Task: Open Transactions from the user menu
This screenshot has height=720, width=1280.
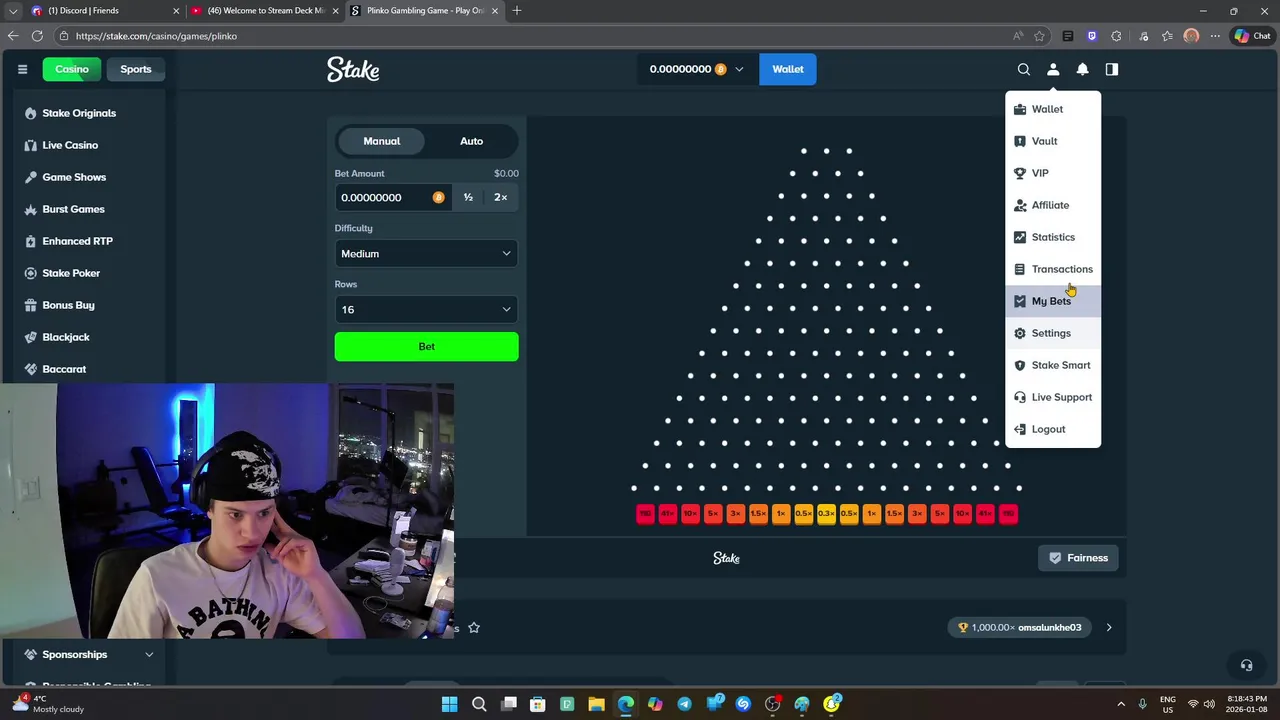Action: [1053, 269]
